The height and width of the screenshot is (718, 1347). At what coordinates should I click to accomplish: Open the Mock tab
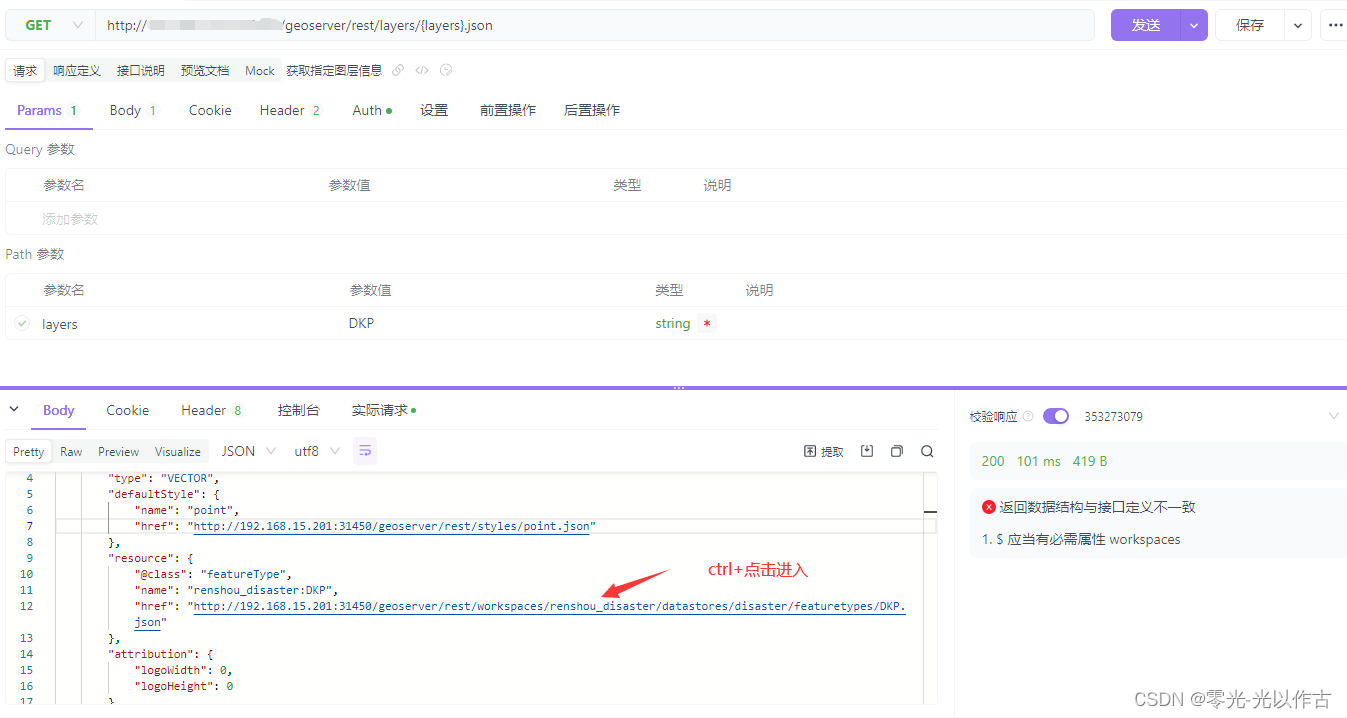(259, 70)
